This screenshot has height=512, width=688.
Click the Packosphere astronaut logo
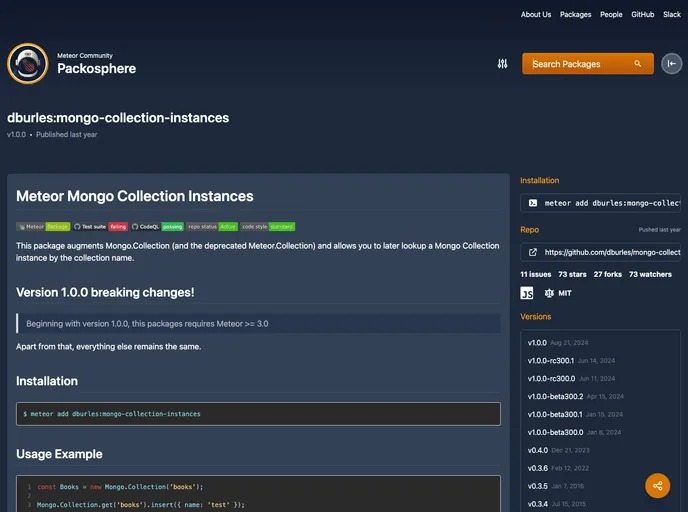(x=28, y=64)
